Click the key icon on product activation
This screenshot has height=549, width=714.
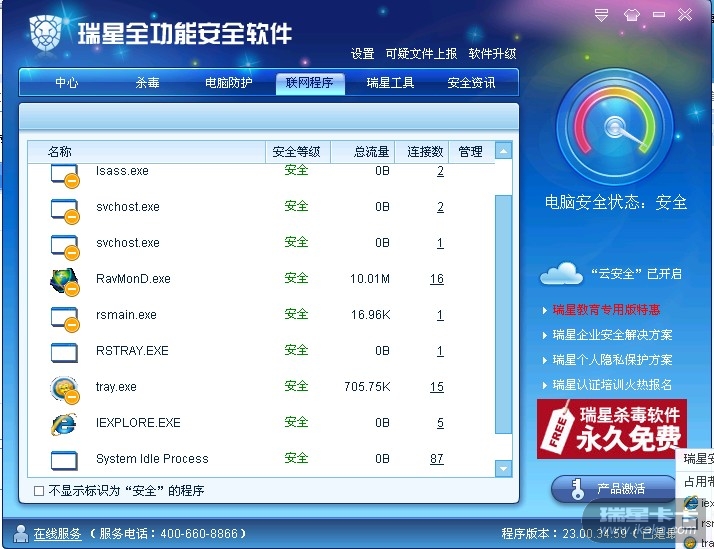click(577, 489)
